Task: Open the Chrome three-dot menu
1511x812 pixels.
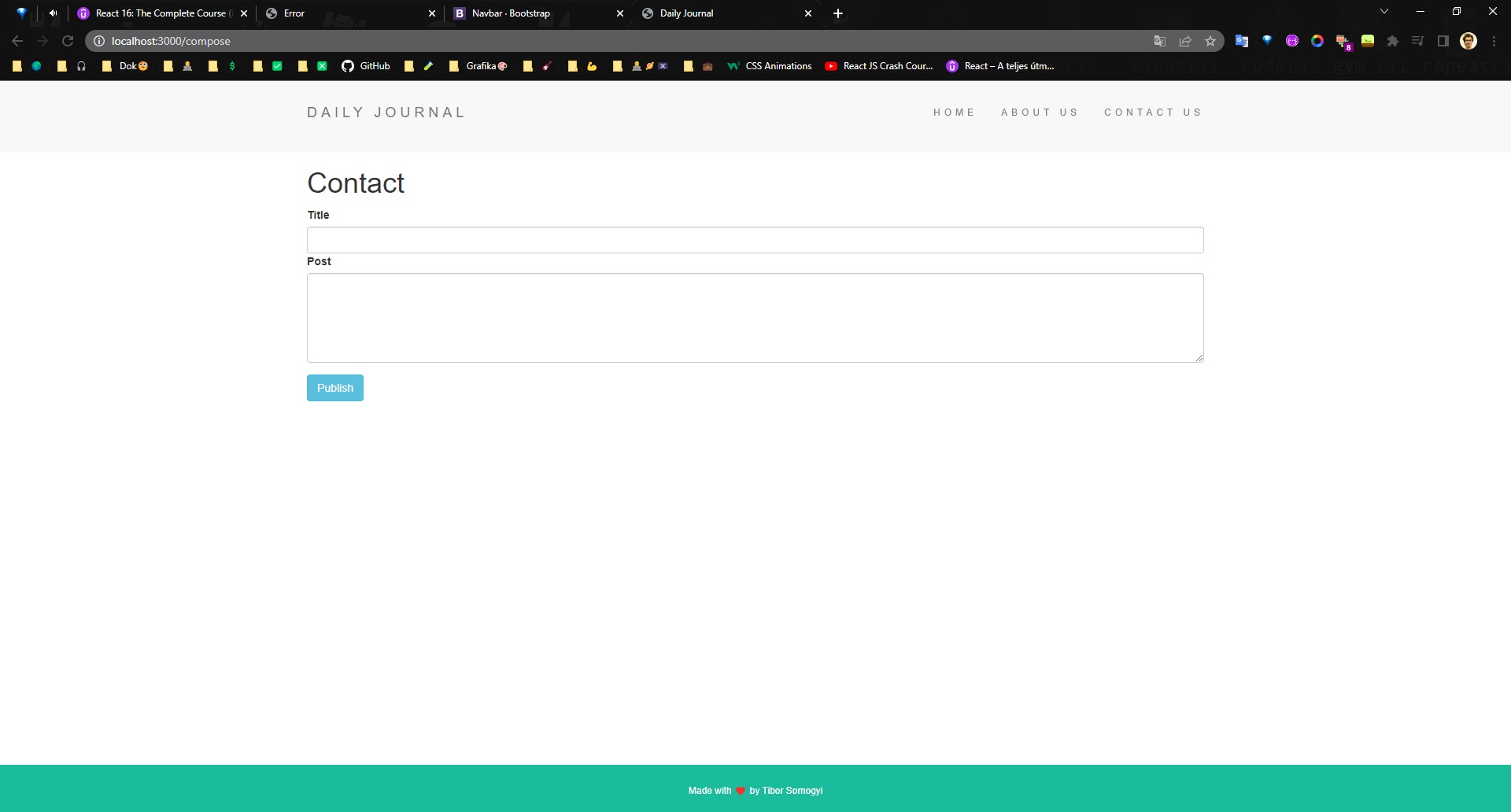Action: point(1494,41)
